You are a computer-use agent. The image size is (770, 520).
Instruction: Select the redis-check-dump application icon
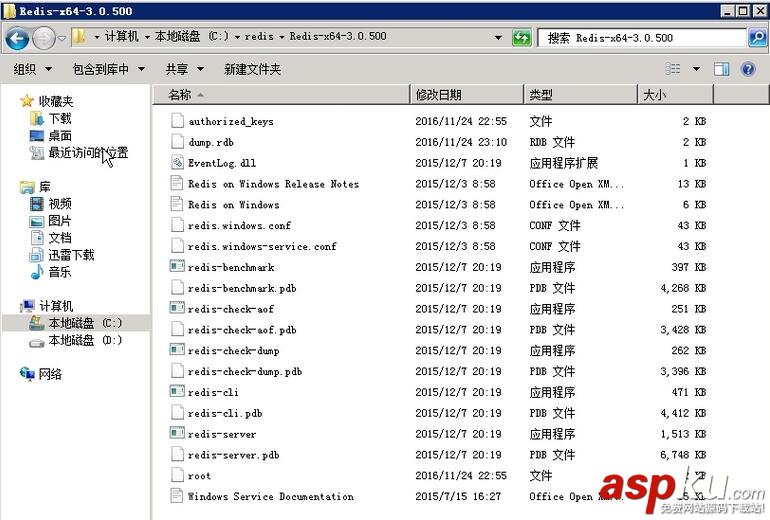(x=177, y=350)
